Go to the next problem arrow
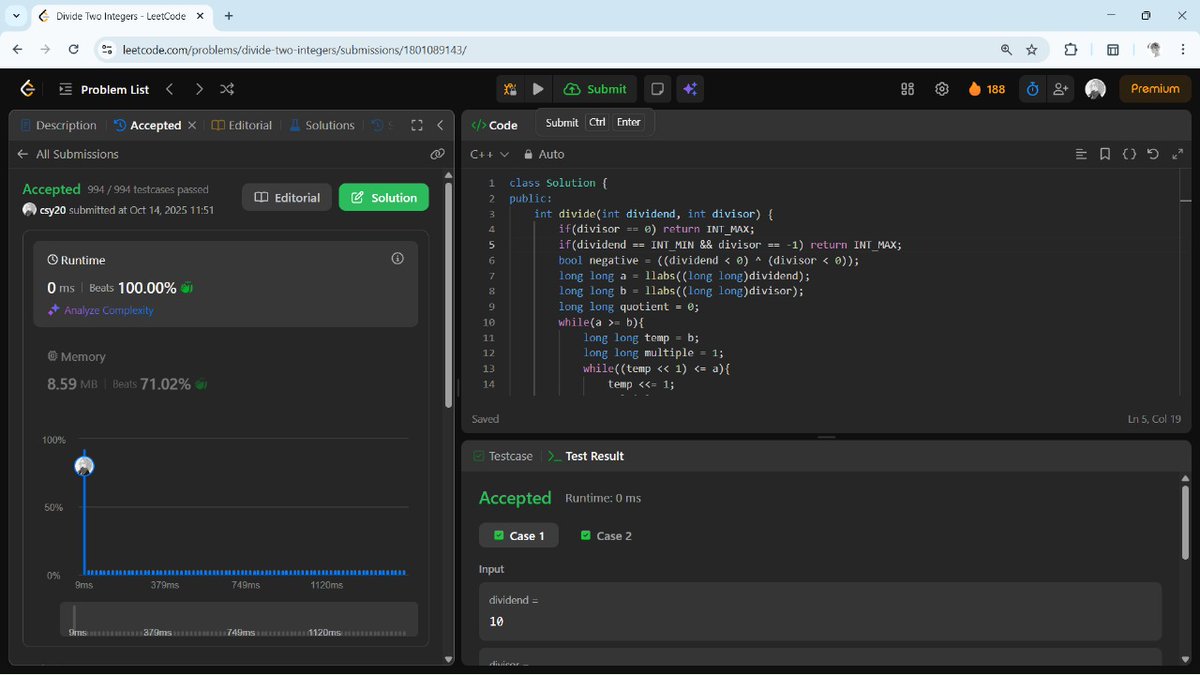Image resolution: width=1200 pixels, height=675 pixels. (x=199, y=89)
